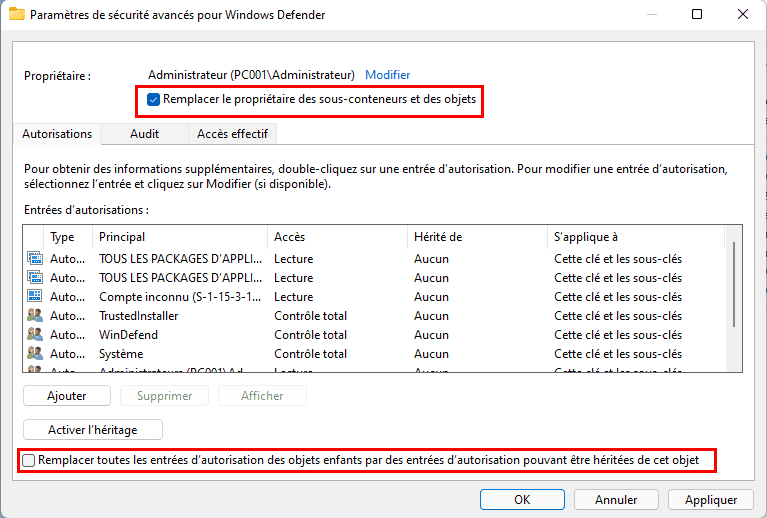
Task: Sort by the Accès column header
Action: tap(338, 237)
